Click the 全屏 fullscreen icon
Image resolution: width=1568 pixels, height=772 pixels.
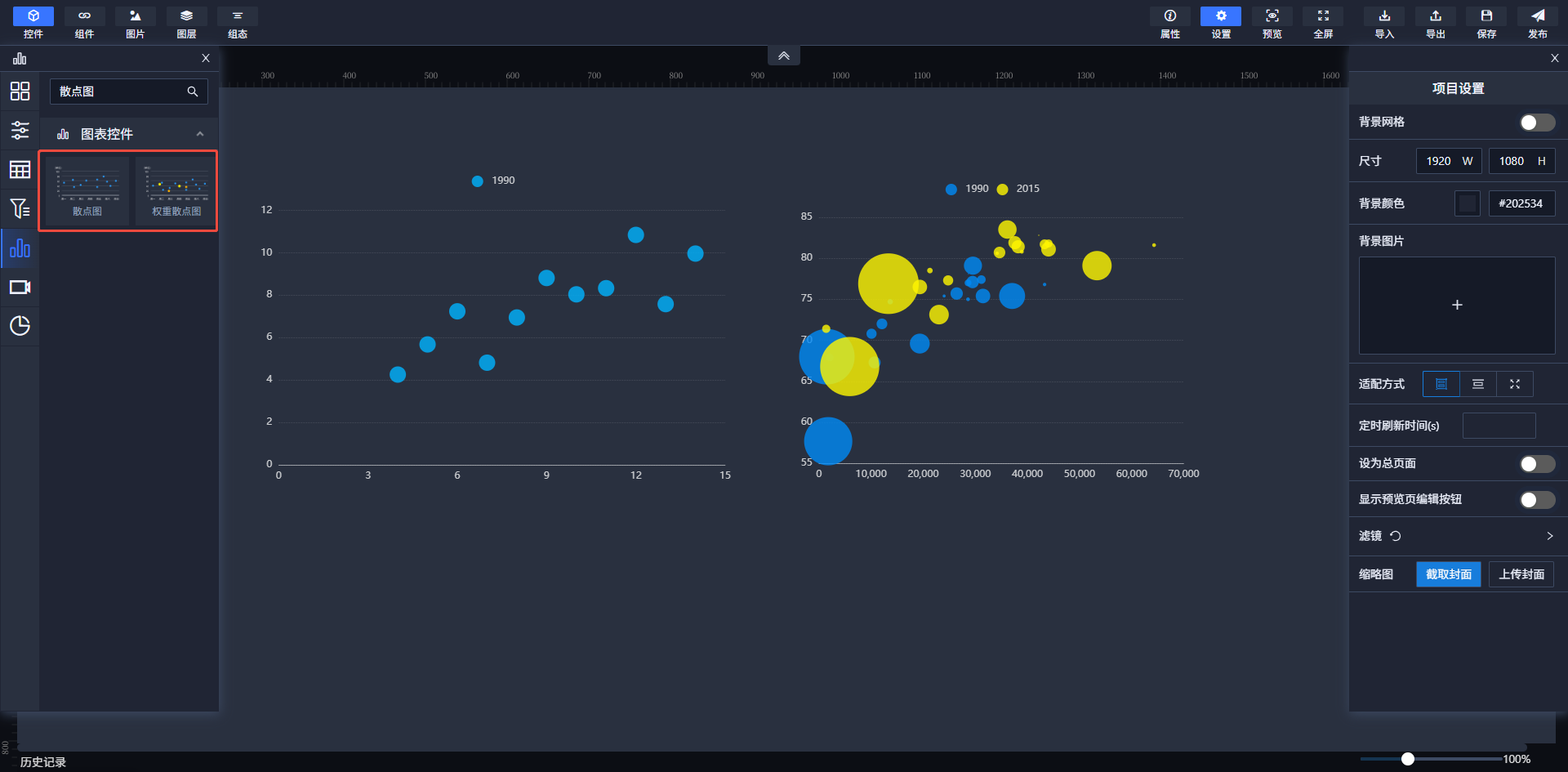[1323, 22]
